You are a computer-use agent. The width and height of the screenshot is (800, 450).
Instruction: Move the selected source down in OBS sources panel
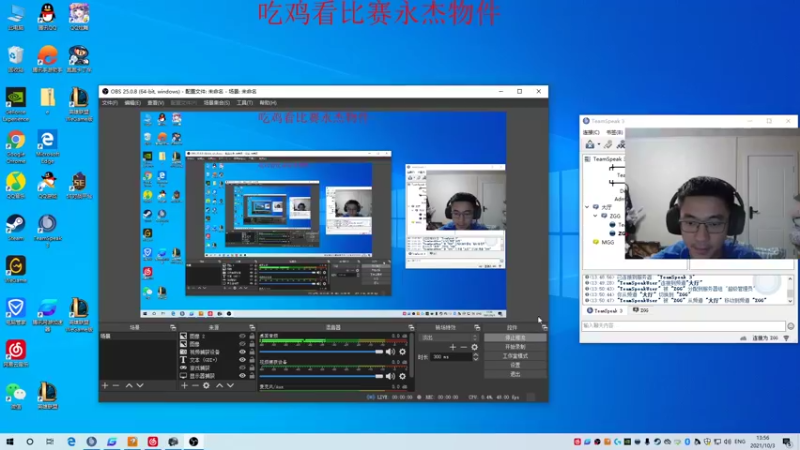231,386
